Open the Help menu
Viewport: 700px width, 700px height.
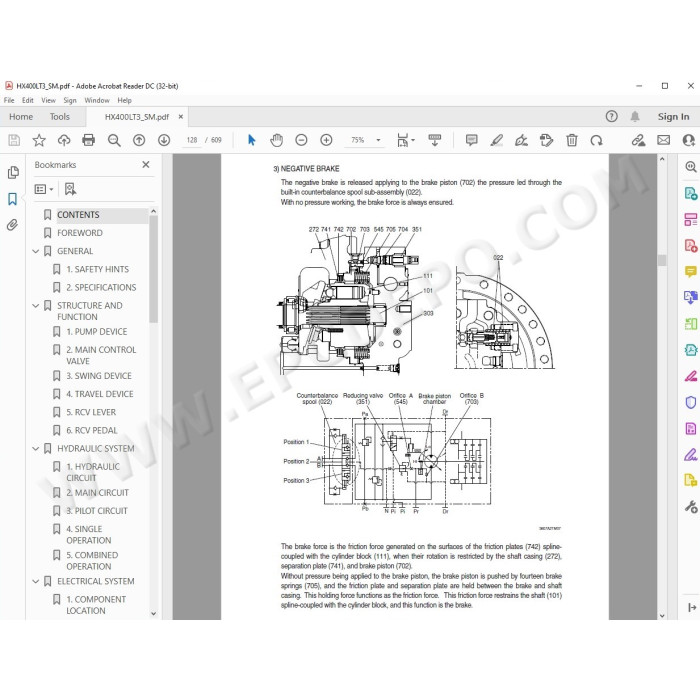coord(125,100)
